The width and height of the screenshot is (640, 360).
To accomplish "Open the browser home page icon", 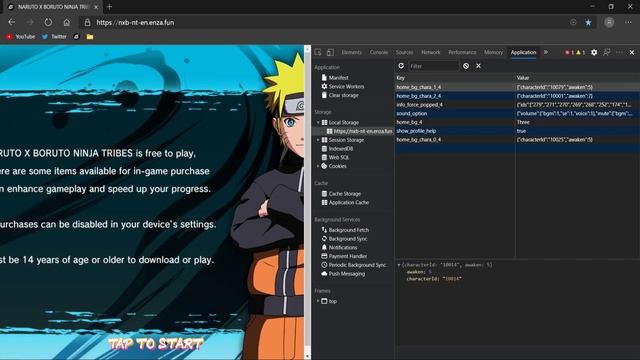I will (x=67, y=22).
